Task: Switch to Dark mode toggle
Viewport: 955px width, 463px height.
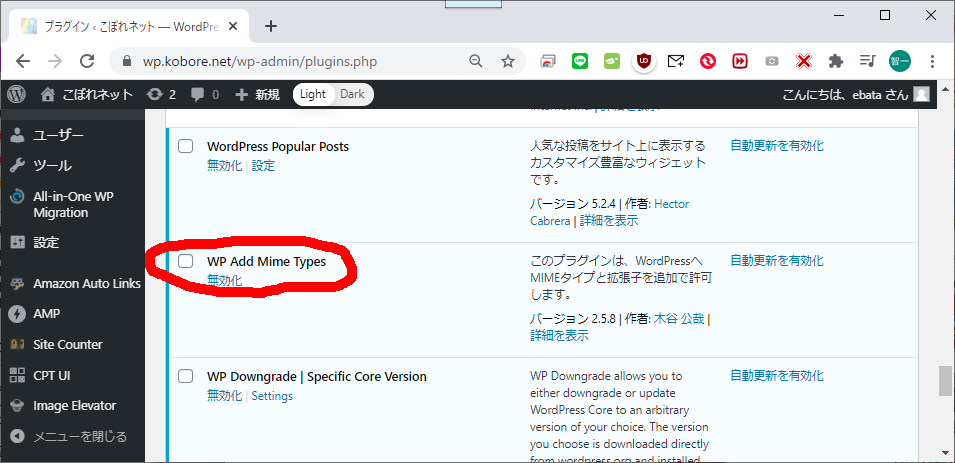Action: coord(352,94)
